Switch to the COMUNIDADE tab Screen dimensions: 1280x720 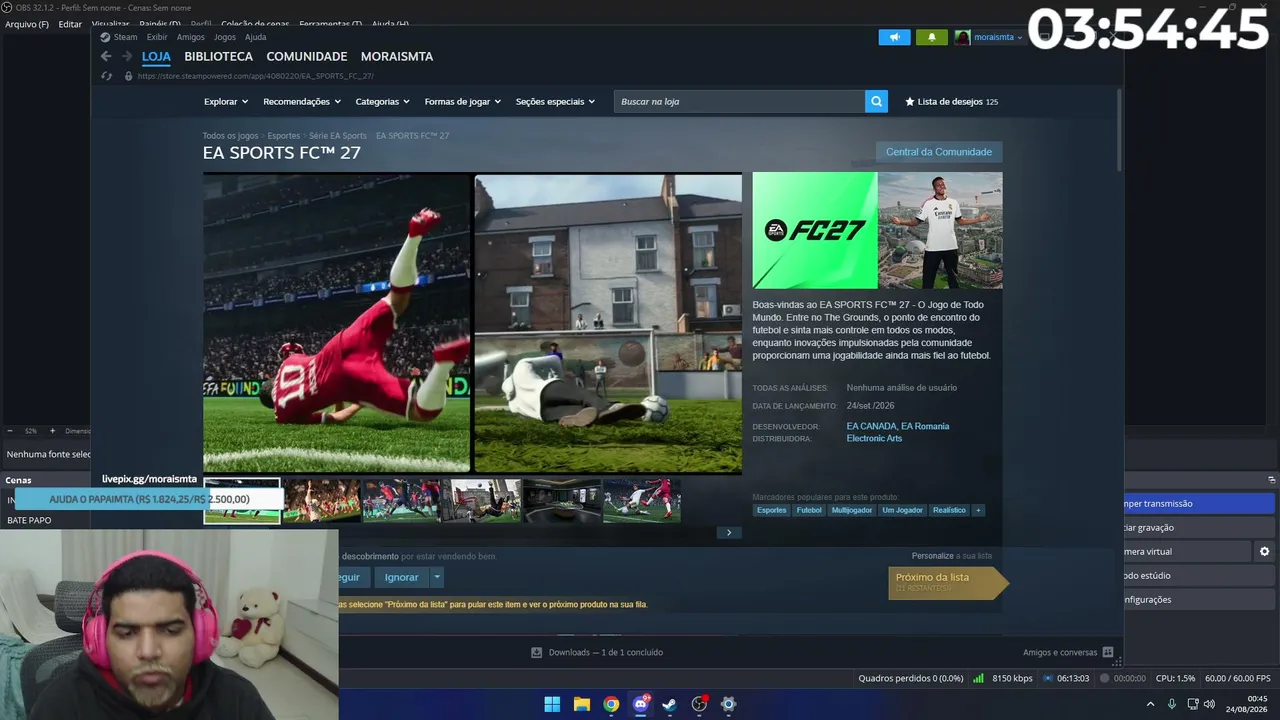307,57
